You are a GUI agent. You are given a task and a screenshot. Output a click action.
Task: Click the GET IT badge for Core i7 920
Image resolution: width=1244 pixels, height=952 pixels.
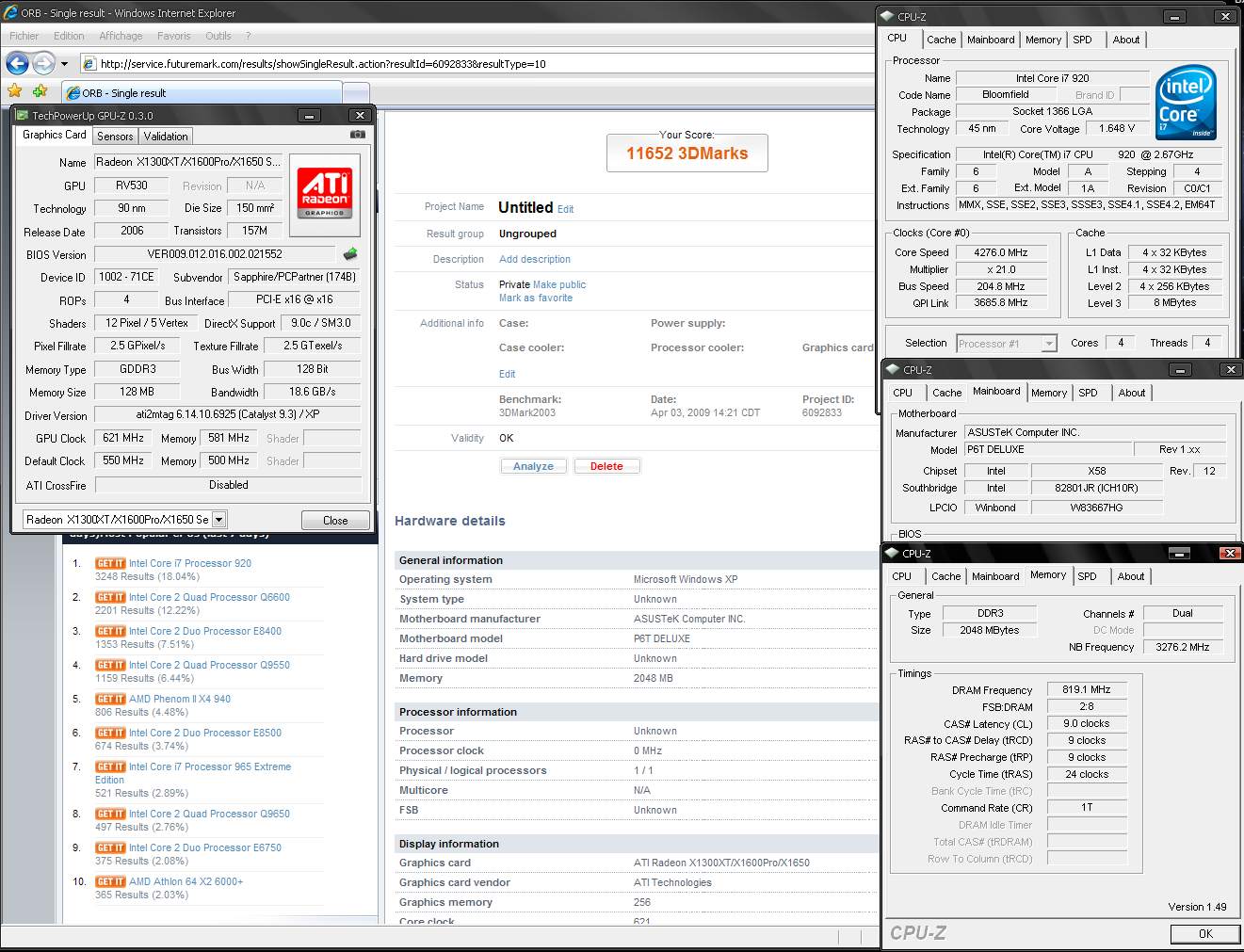click(110, 563)
